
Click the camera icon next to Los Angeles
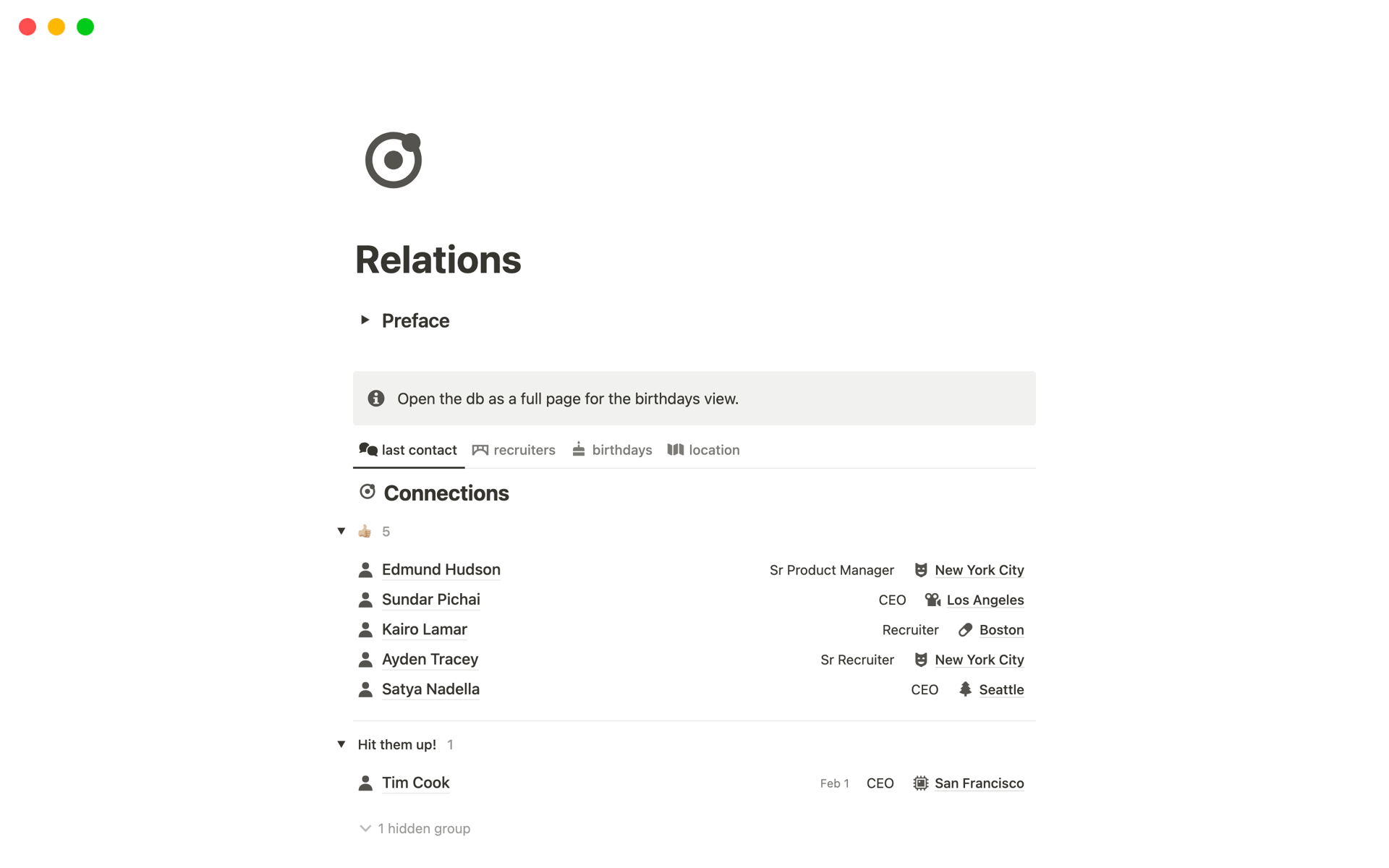[x=933, y=600]
